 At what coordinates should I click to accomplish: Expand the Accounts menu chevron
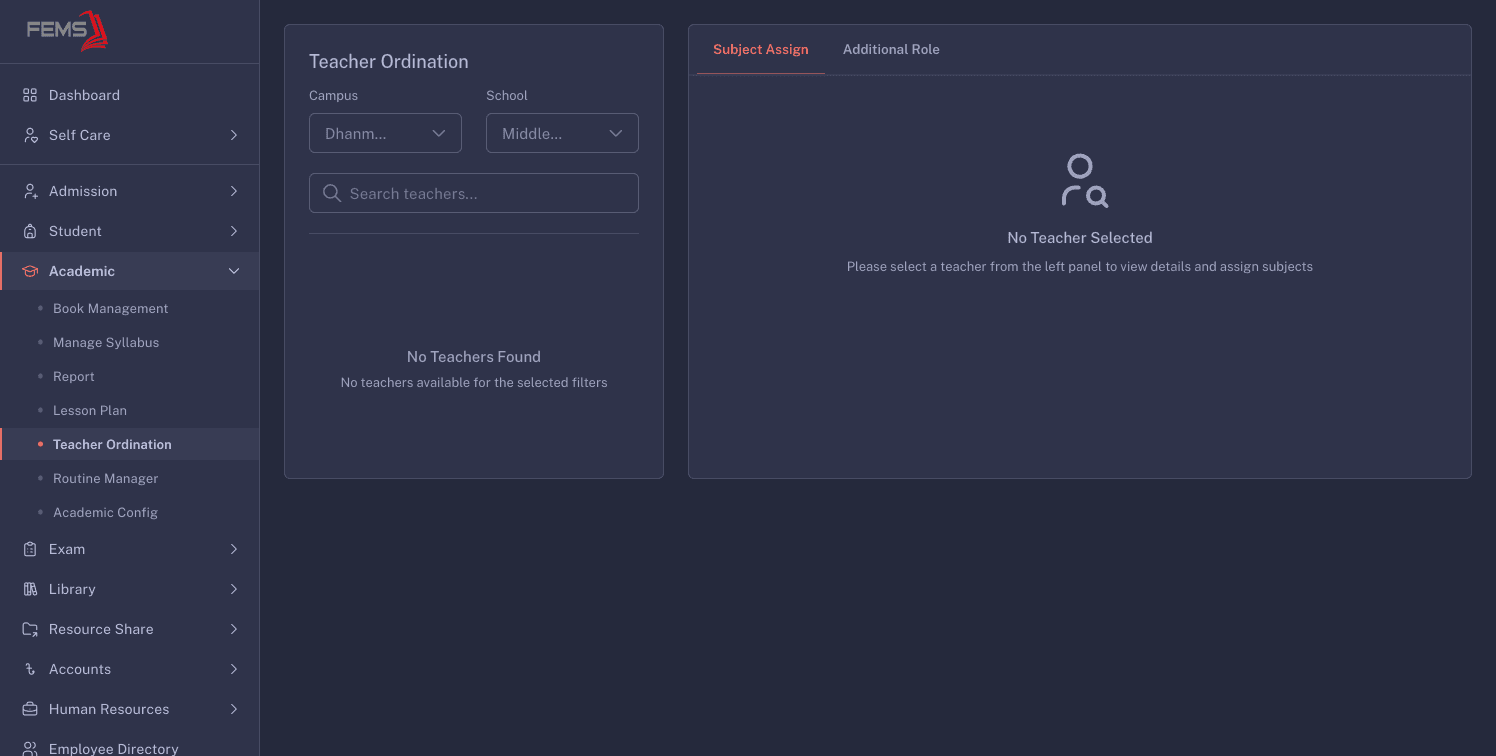click(x=234, y=669)
